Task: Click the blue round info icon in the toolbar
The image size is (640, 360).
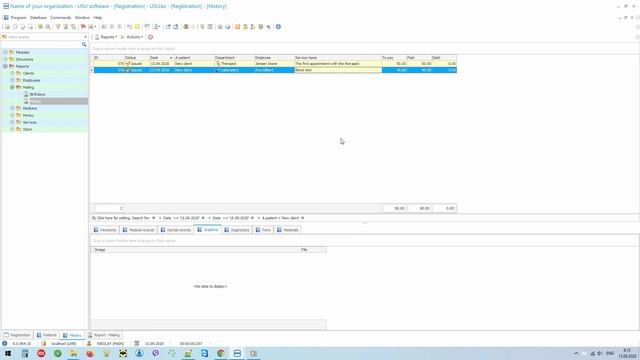Action: (x=278, y=27)
